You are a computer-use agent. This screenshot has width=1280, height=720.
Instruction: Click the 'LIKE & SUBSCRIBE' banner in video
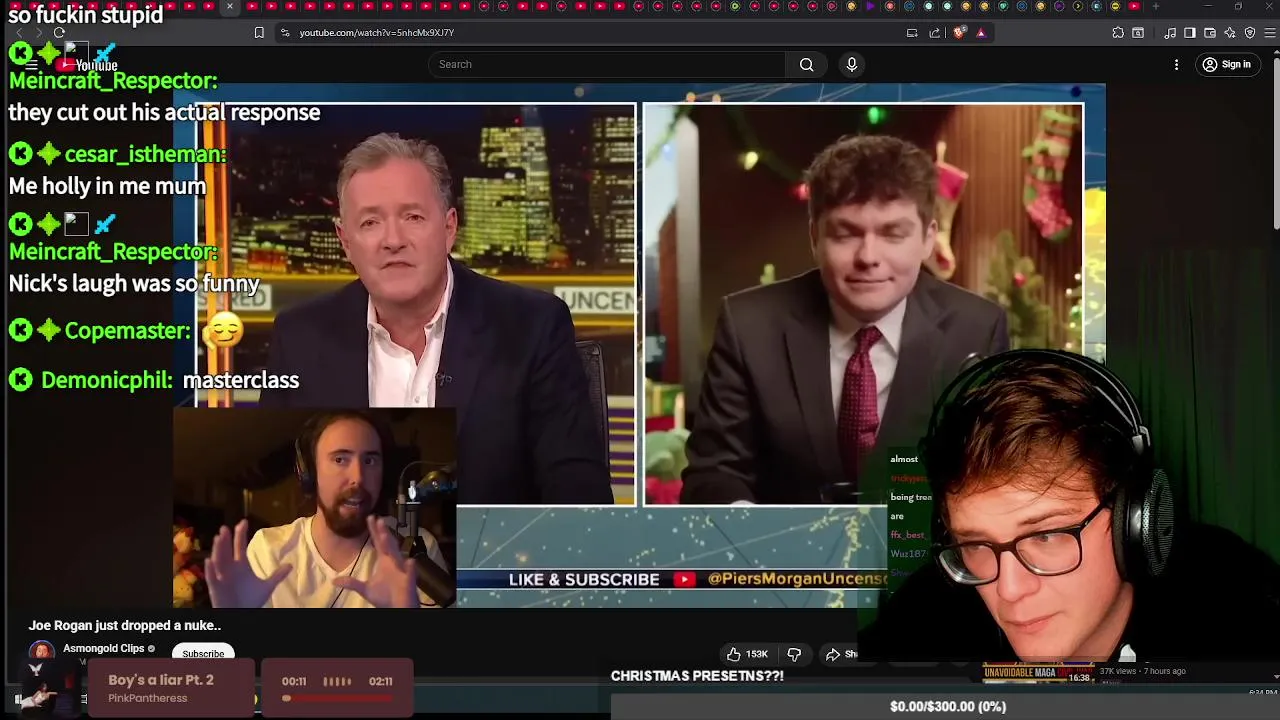pos(584,580)
